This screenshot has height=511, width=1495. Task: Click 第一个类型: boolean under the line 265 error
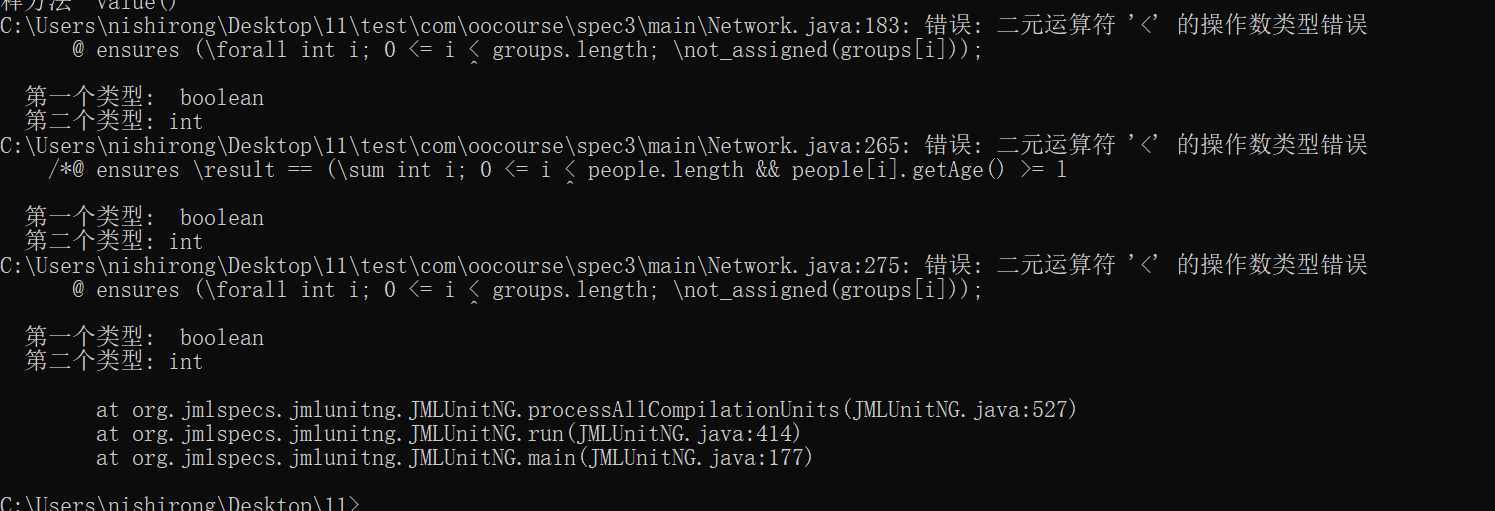(x=144, y=218)
